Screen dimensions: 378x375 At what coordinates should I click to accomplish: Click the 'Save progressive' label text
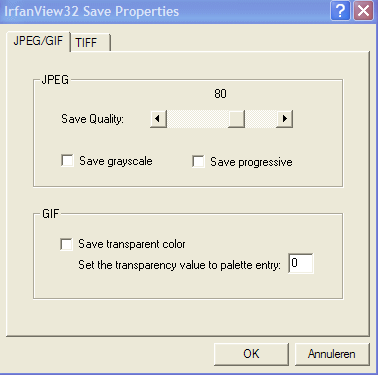251,162
